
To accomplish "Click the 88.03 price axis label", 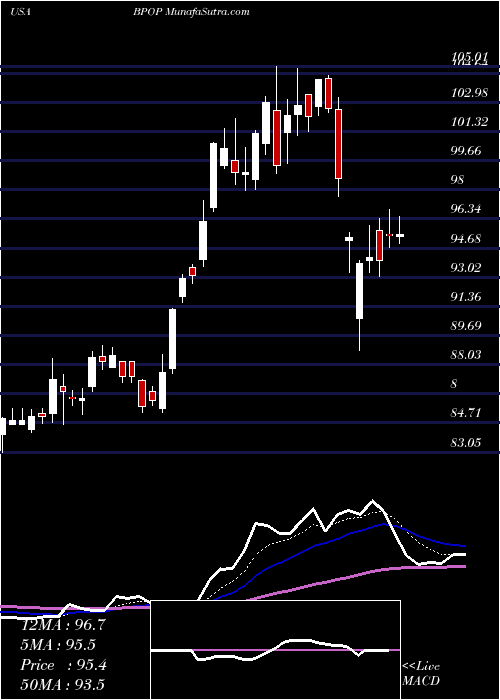I will (x=467, y=354).
